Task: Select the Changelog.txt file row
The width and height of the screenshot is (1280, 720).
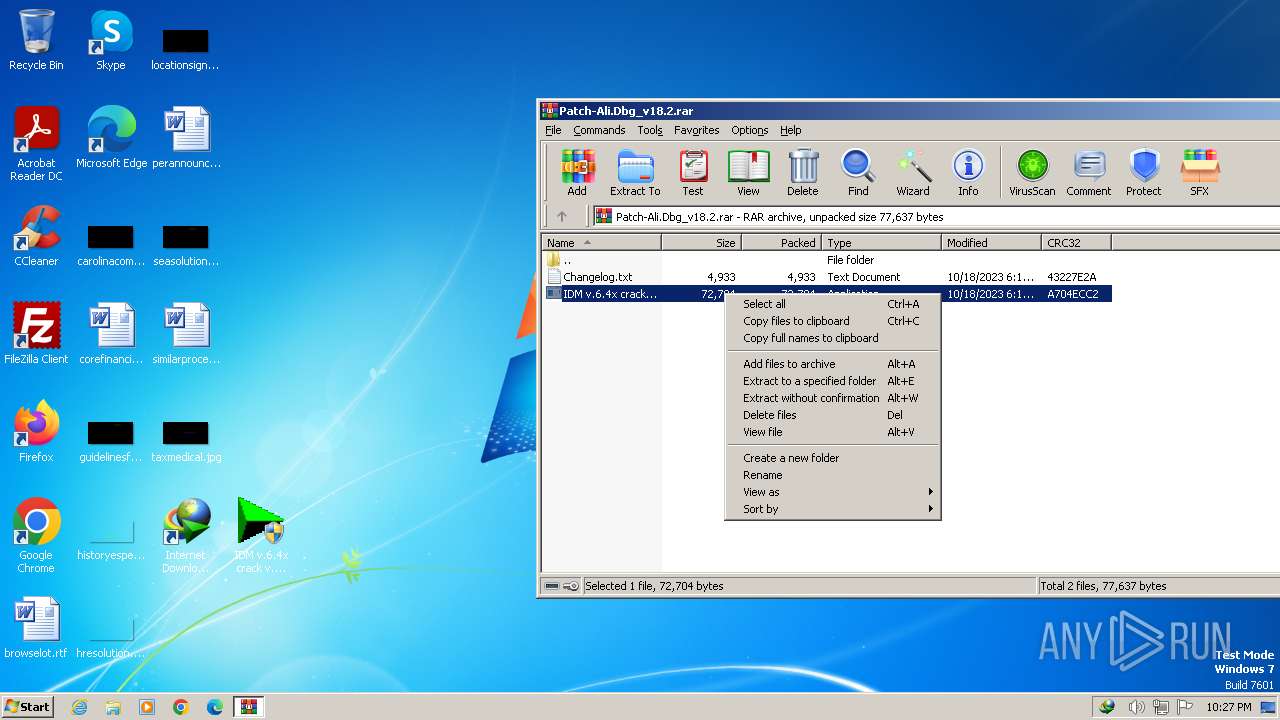Action: pyautogui.click(x=826, y=277)
